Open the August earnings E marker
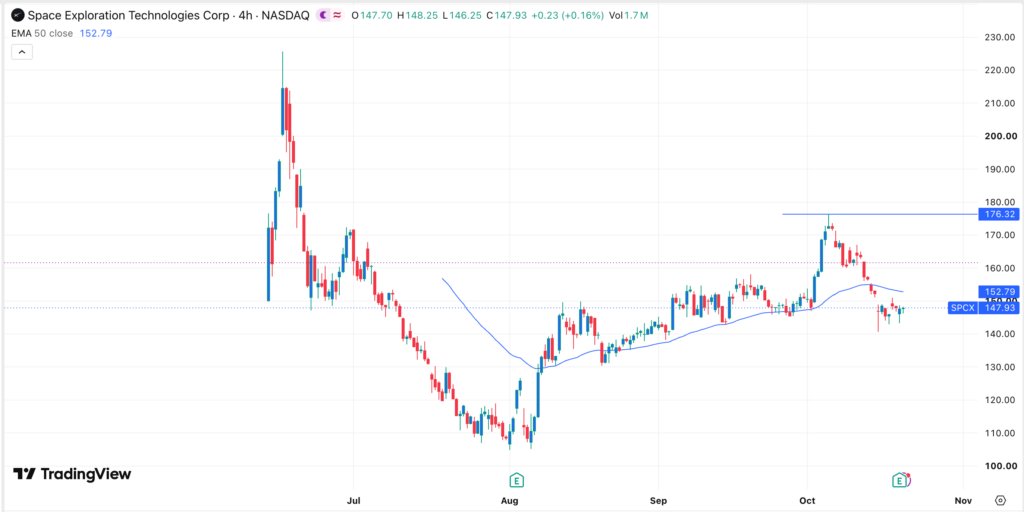 click(517, 480)
